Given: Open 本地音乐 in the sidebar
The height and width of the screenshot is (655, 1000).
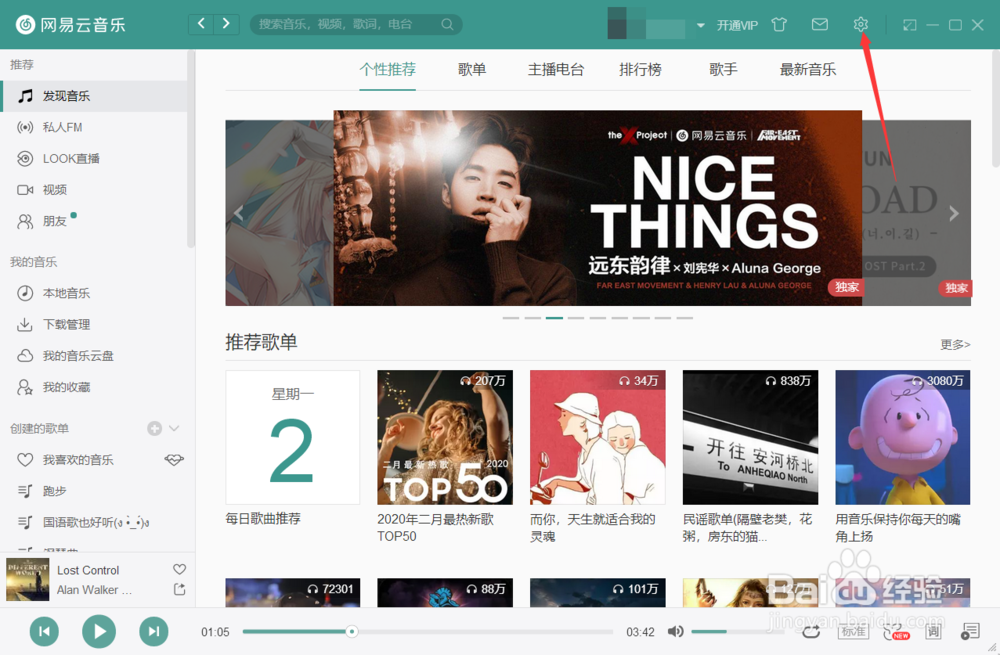Looking at the screenshot, I should point(94,293).
